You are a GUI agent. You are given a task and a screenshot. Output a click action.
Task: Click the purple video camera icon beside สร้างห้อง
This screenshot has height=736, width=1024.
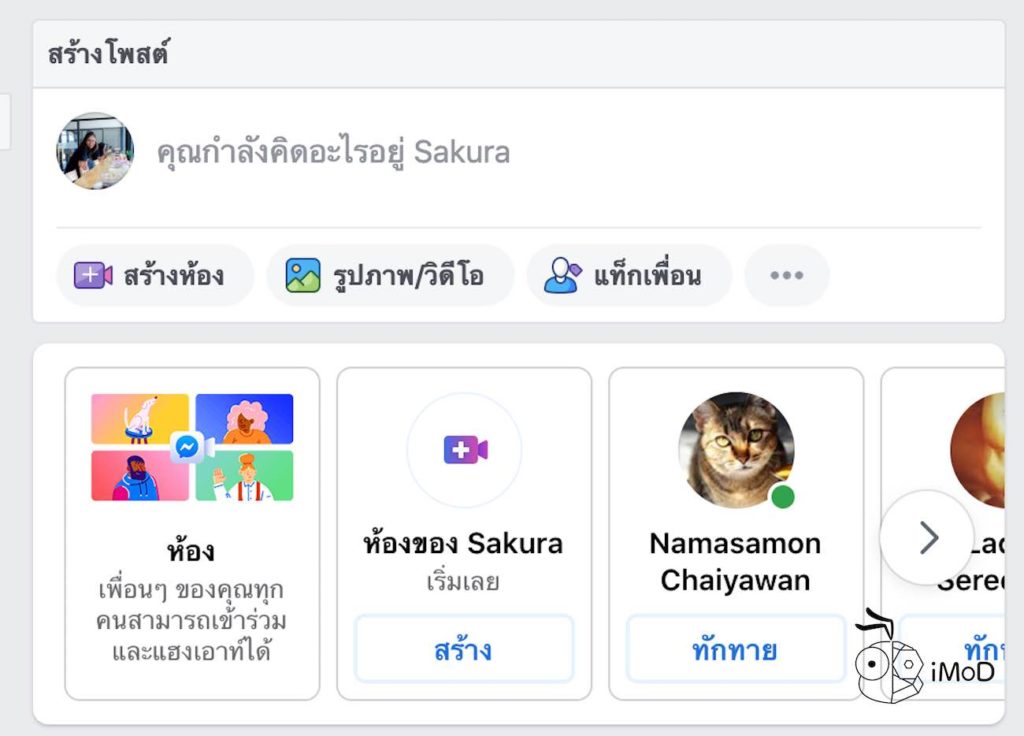[93, 275]
